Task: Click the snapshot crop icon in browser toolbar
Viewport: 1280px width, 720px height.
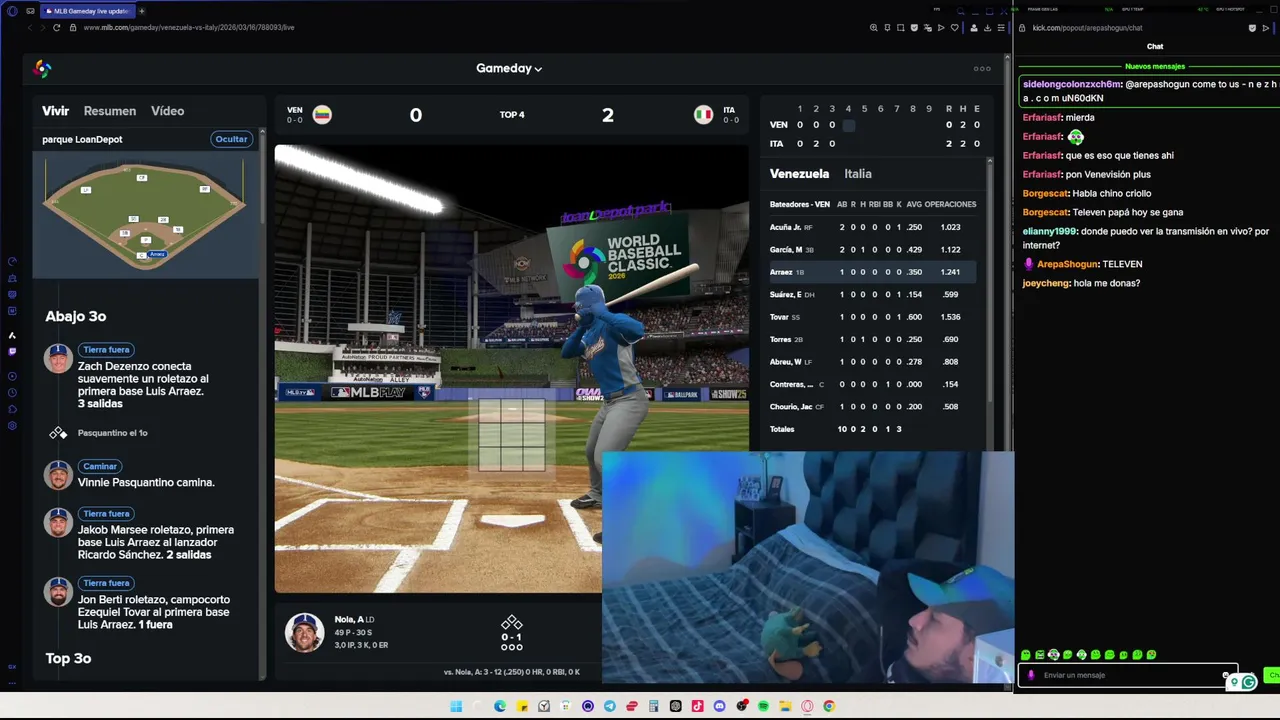Action: point(901,28)
